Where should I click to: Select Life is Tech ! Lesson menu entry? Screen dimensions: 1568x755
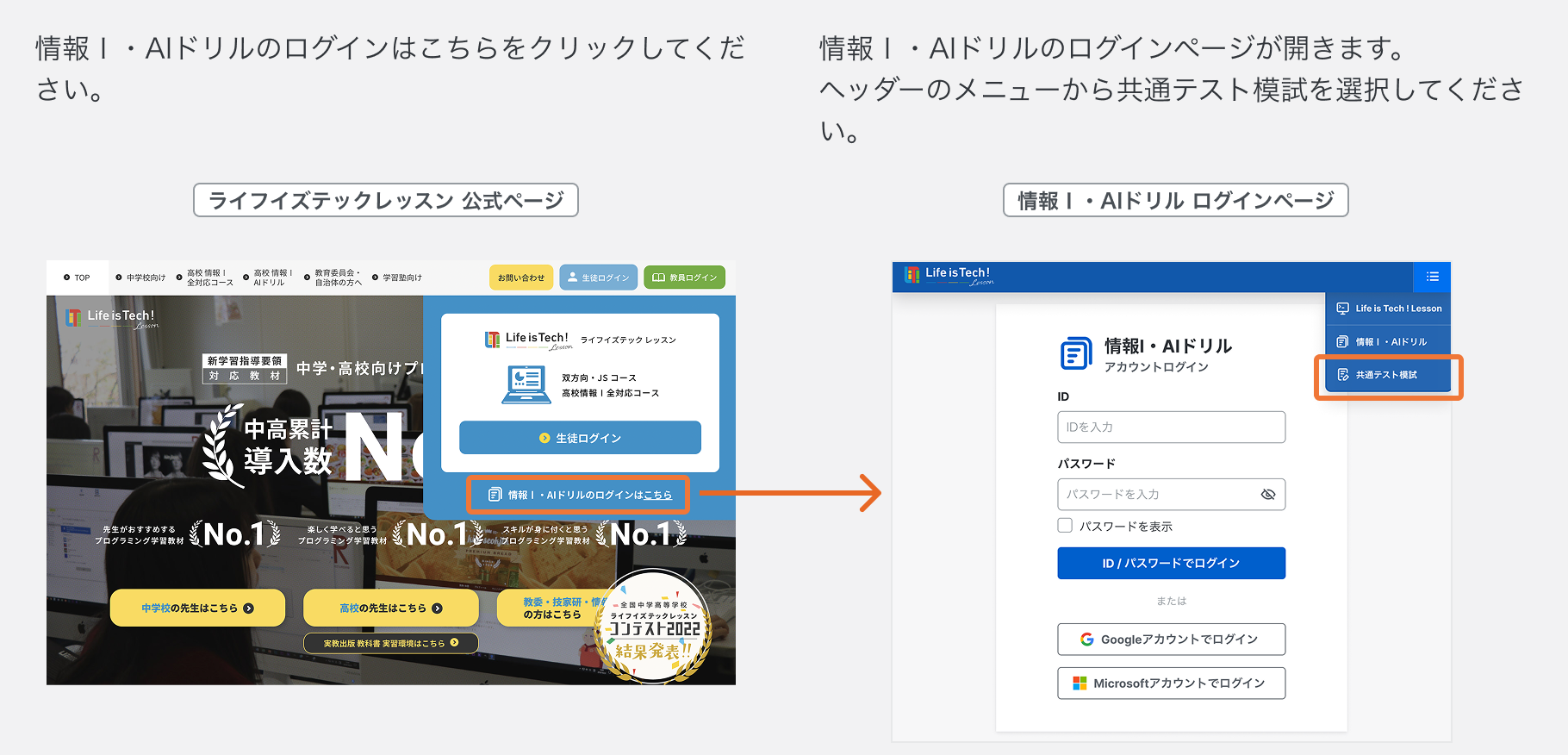(x=1388, y=309)
